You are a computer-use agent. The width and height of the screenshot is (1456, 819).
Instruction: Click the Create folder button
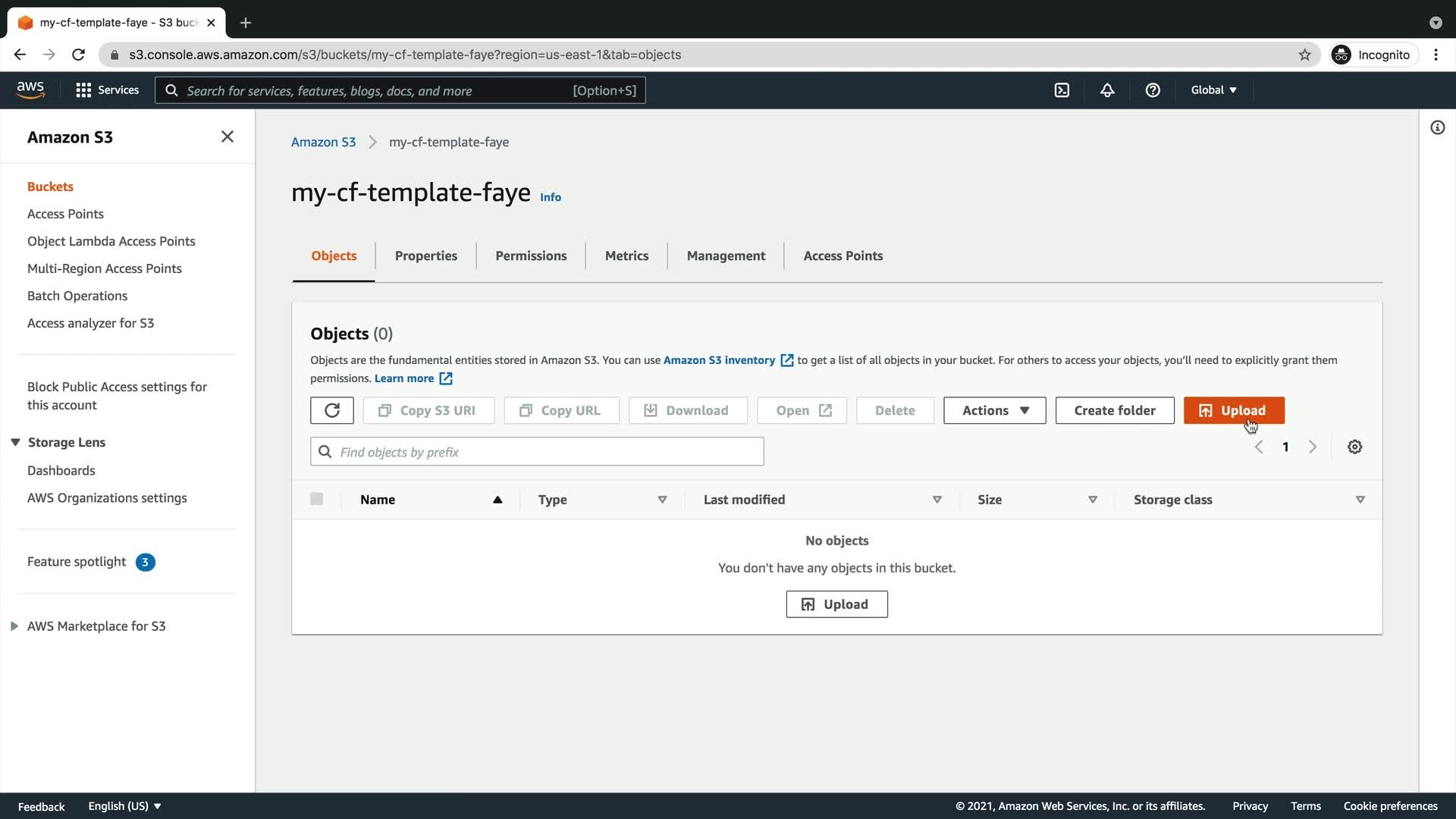1114,410
